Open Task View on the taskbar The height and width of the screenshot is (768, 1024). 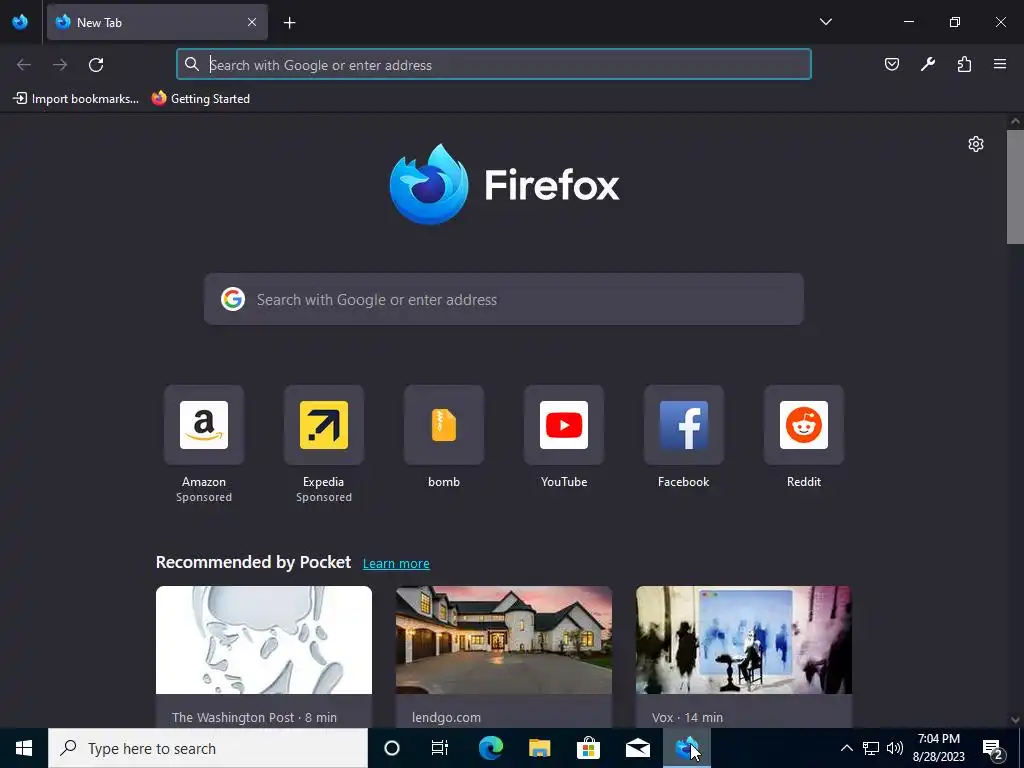click(440, 748)
